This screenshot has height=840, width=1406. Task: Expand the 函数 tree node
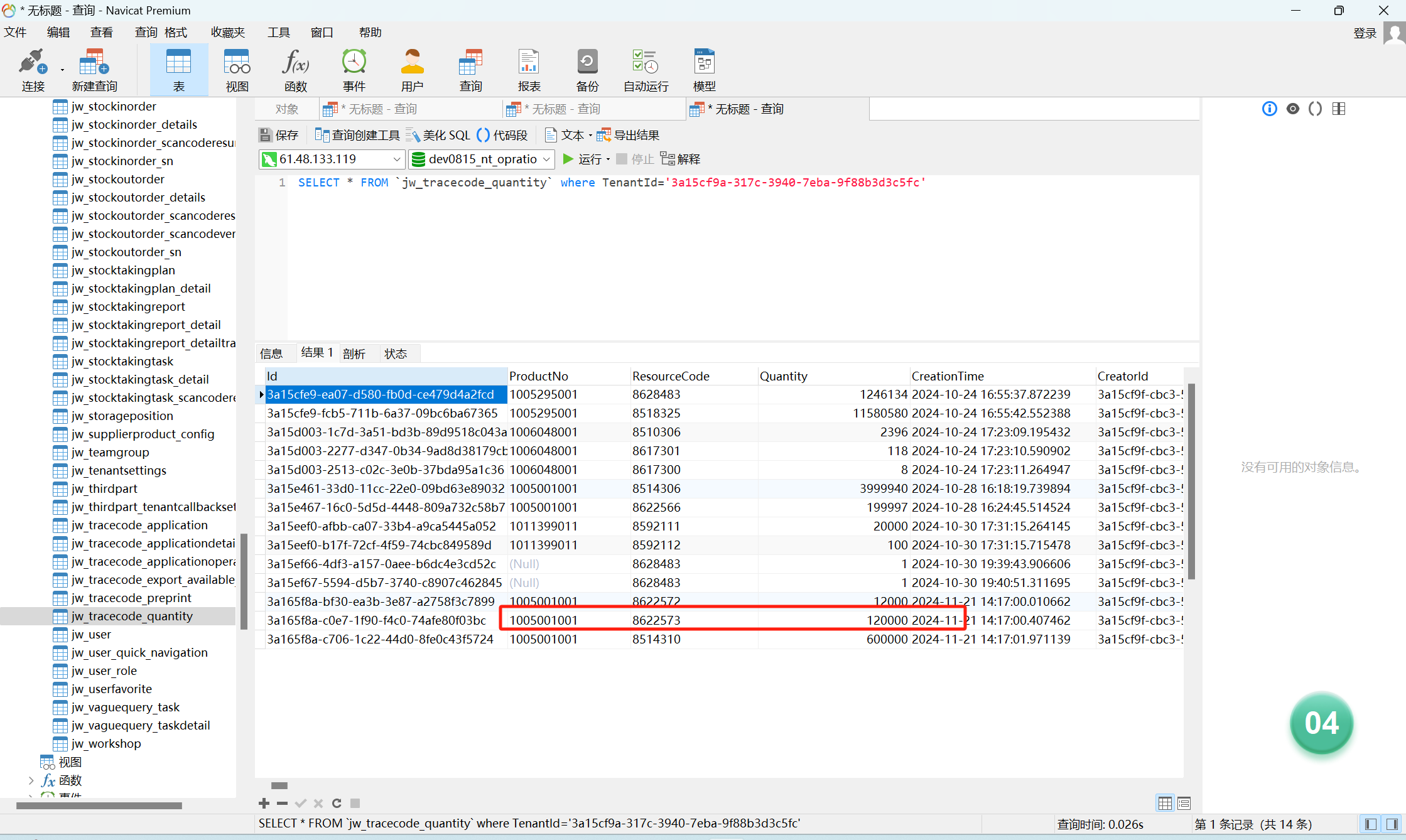pos(31,780)
